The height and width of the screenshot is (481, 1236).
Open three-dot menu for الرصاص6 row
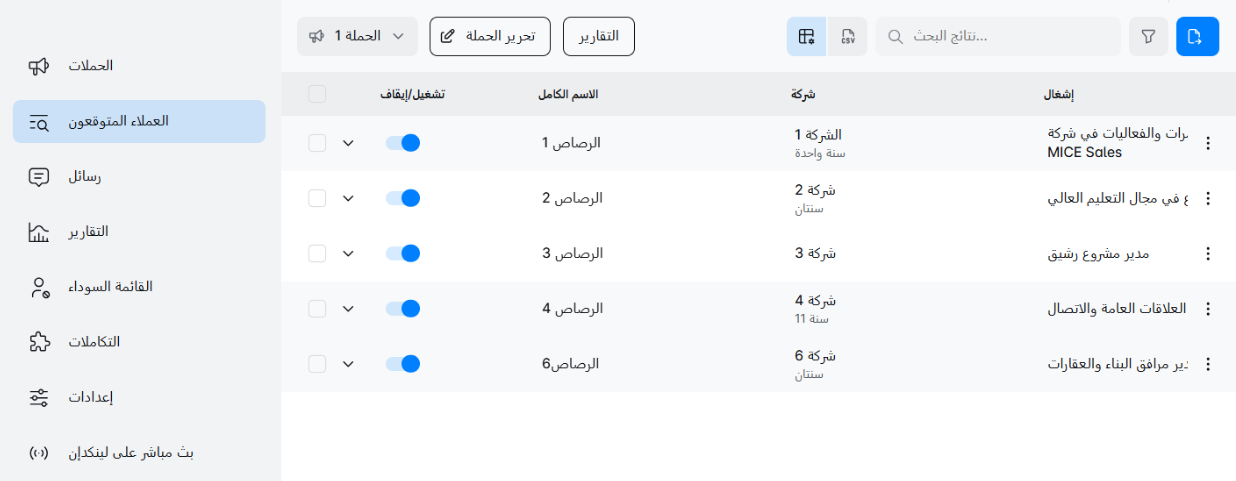1208,364
